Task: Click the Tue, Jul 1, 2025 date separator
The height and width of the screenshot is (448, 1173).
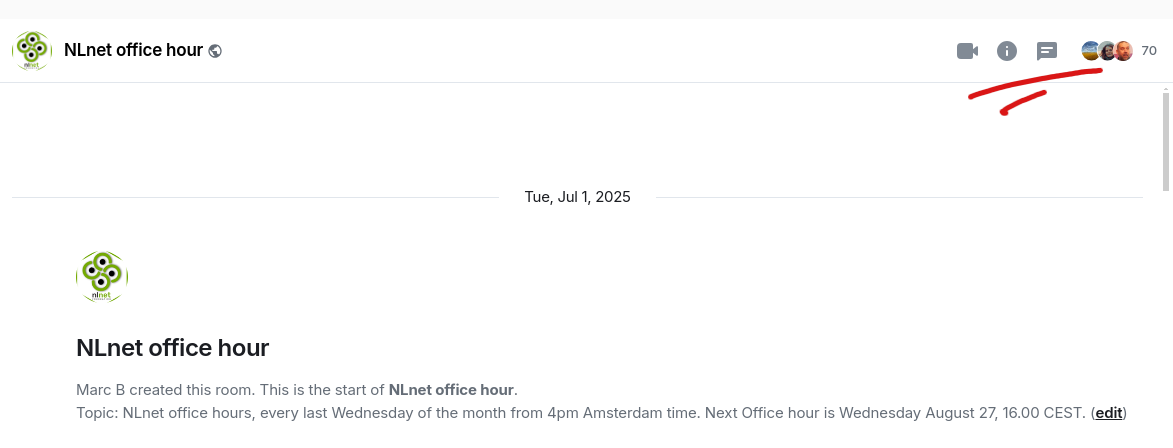Action: pyautogui.click(x=578, y=197)
